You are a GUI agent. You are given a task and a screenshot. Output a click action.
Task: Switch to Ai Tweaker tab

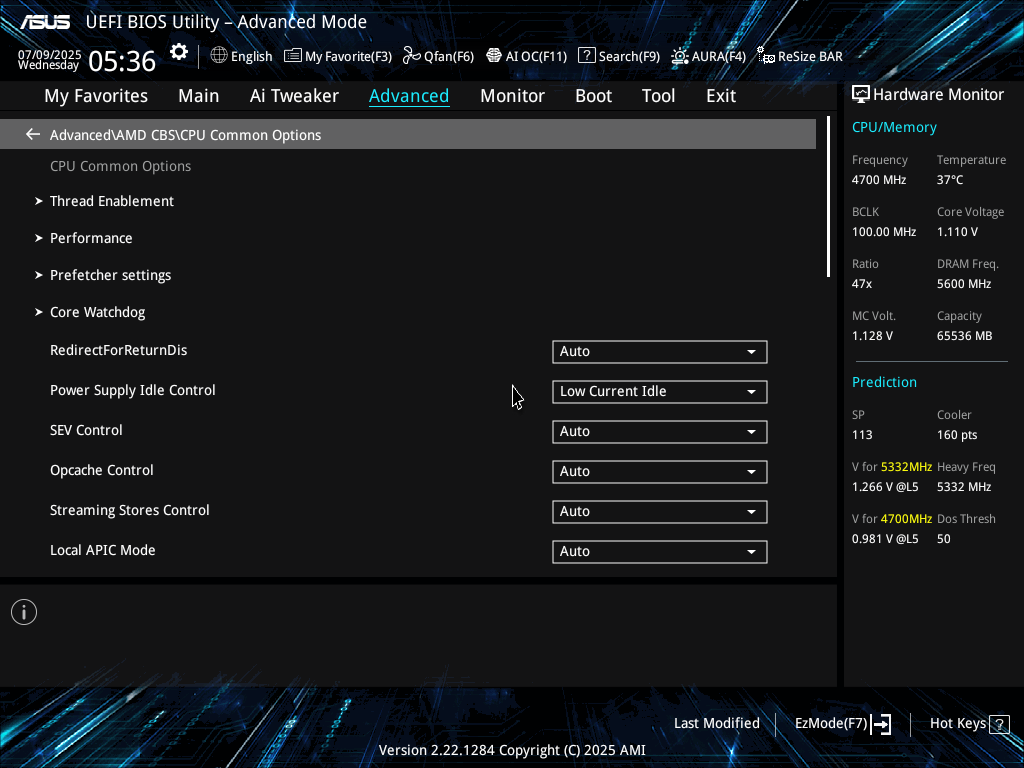coord(294,96)
